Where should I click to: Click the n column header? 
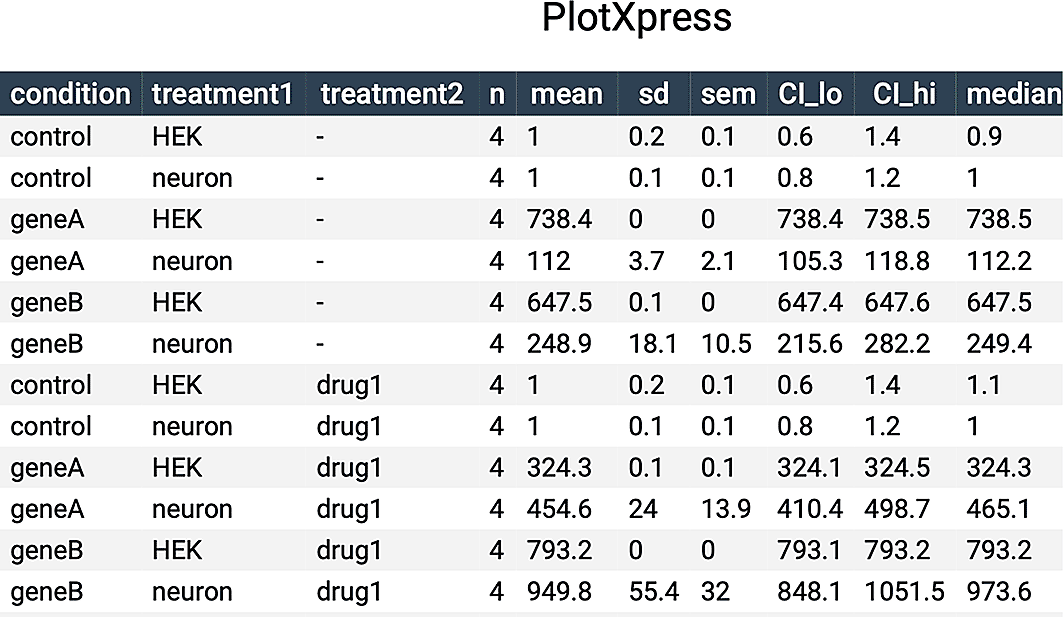tap(498, 94)
